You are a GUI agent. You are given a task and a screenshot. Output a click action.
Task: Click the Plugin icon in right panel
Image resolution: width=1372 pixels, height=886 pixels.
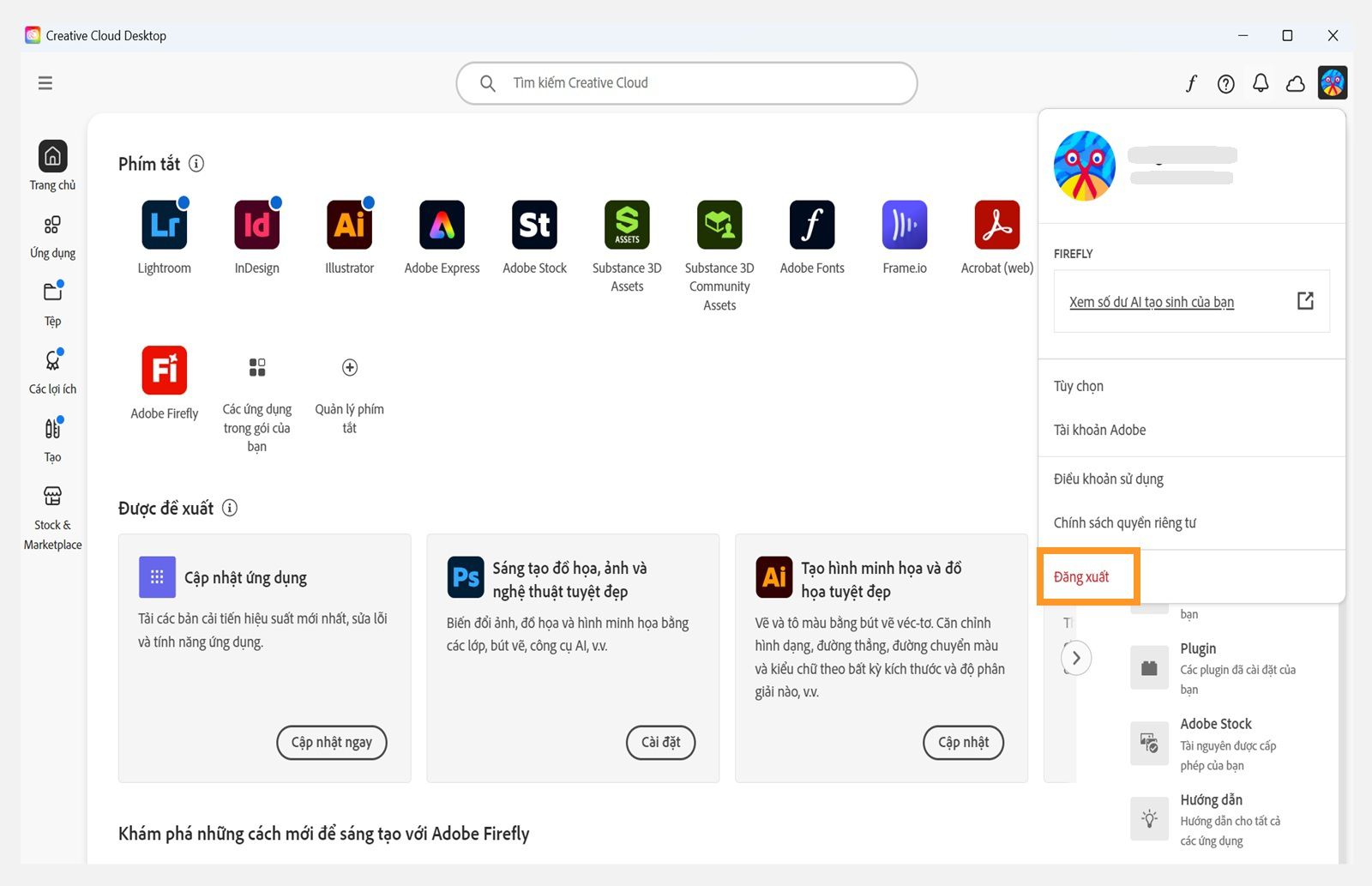click(1150, 668)
